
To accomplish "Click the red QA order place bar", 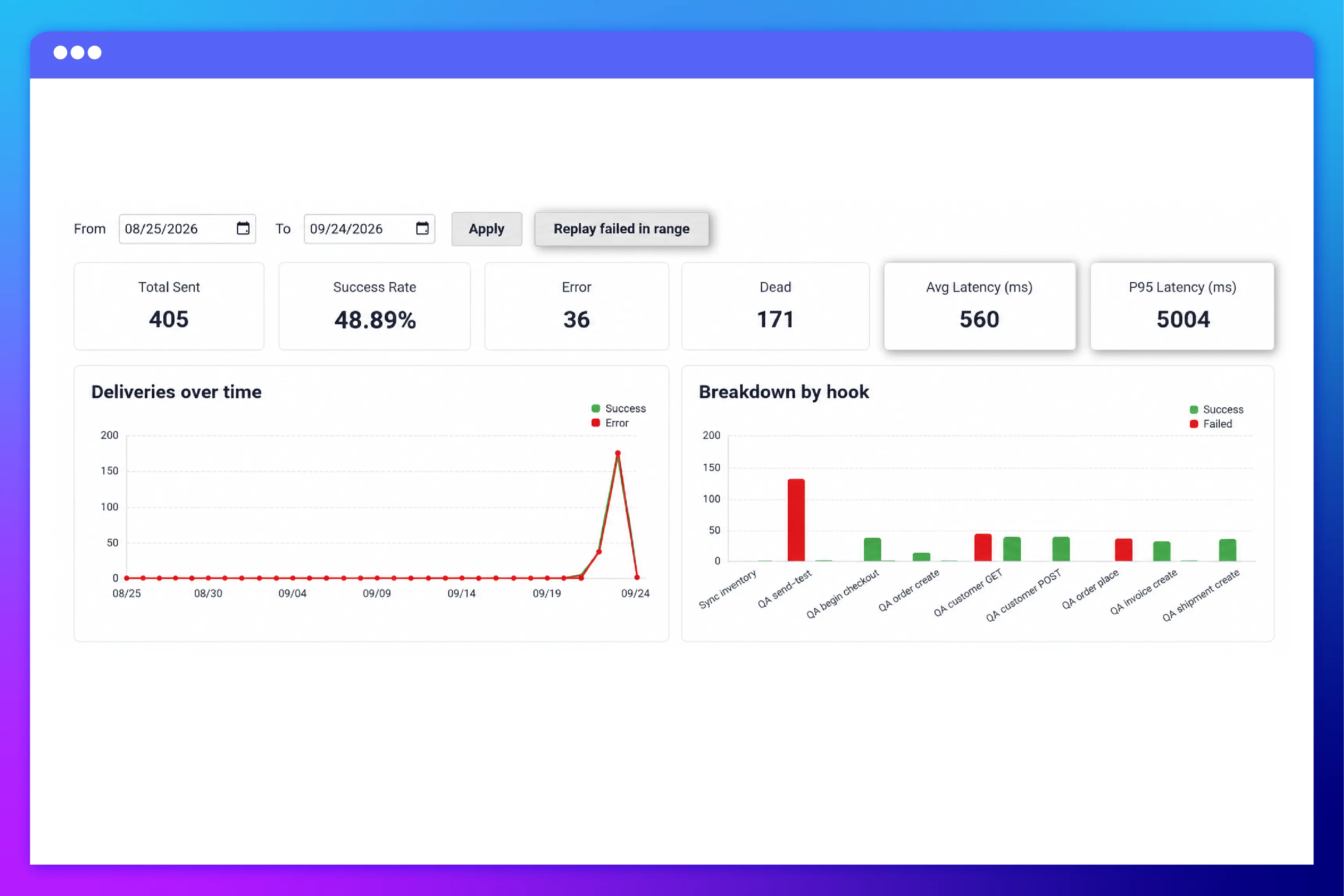I will click(1124, 550).
